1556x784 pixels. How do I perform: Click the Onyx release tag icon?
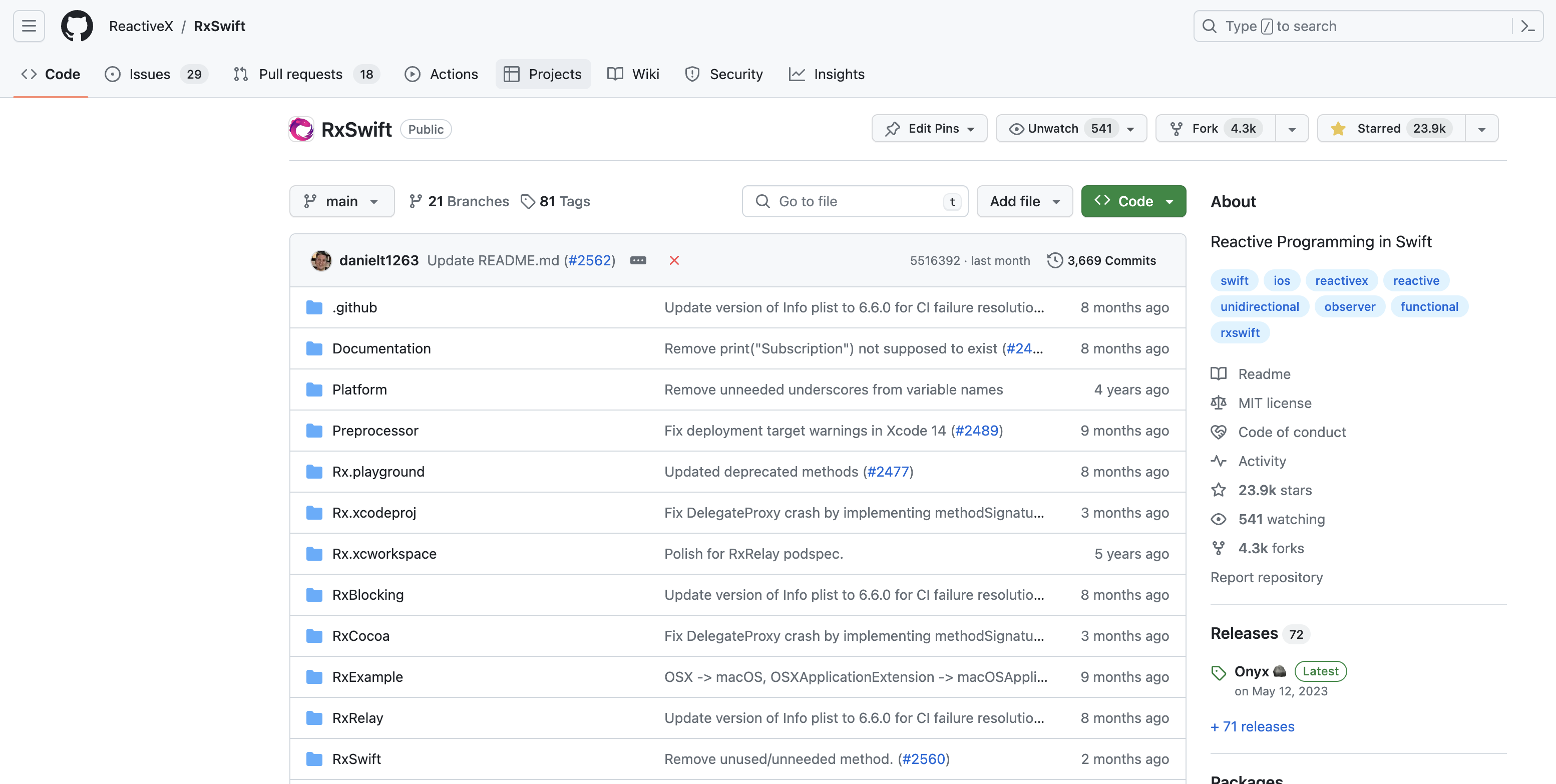(x=1219, y=672)
